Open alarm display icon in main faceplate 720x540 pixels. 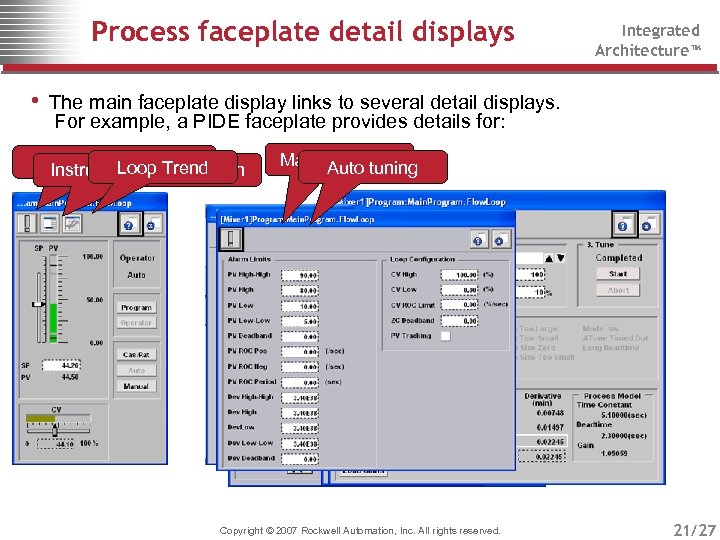(x=27, y=224)
